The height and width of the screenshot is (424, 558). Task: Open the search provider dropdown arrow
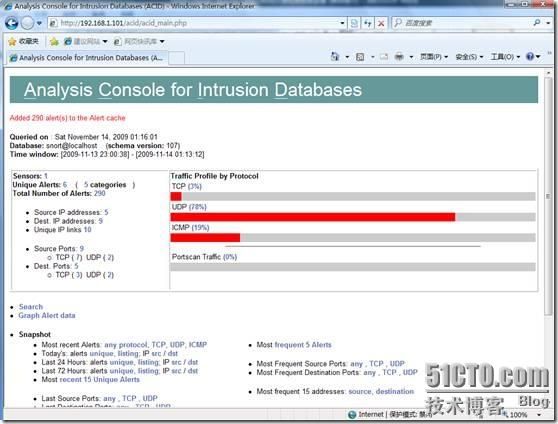pyautogui.click(x=548, y=23)
